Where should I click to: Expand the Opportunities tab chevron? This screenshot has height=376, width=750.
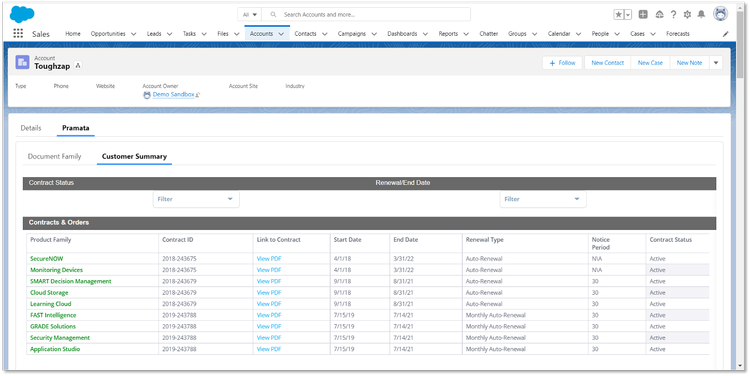(133, 34)
